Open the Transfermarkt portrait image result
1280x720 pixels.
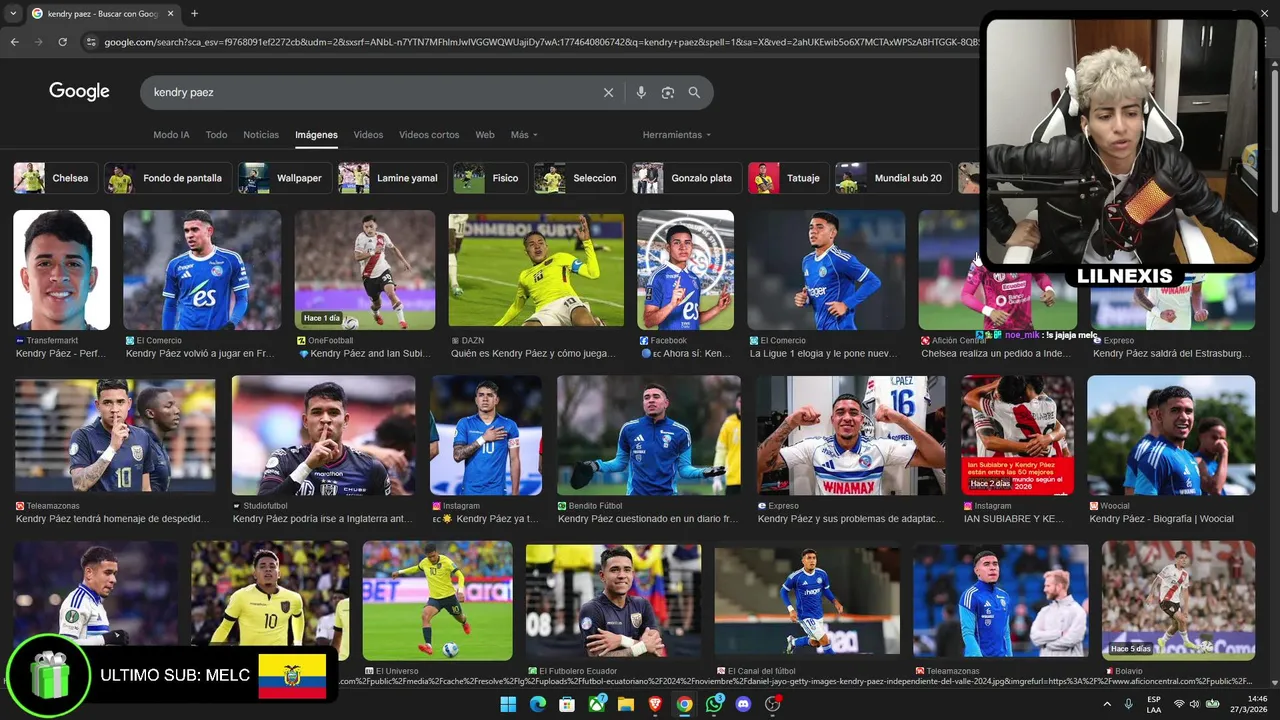61,270
